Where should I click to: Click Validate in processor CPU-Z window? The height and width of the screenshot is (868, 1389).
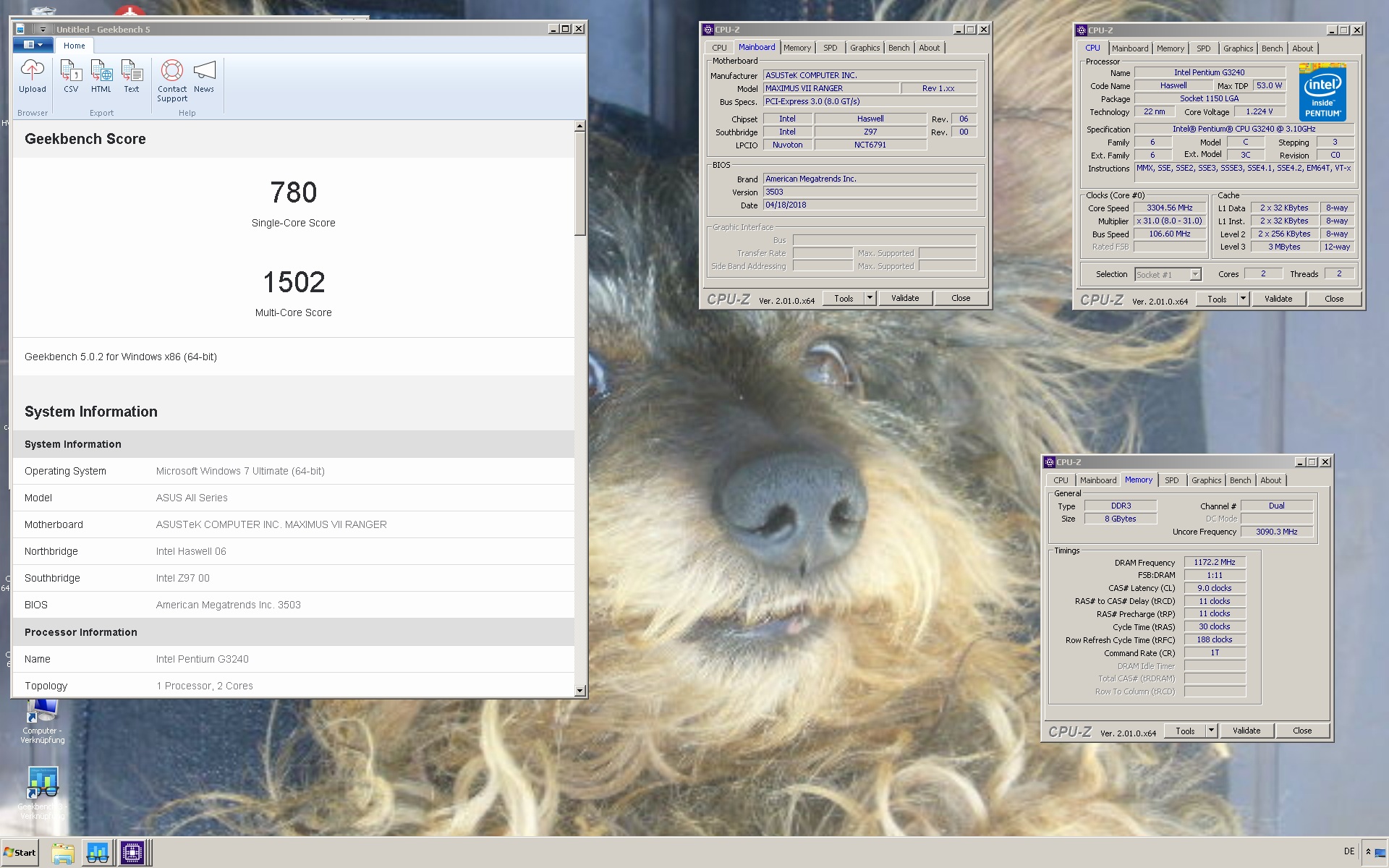pyautogui.click(x=1278, y=299)
